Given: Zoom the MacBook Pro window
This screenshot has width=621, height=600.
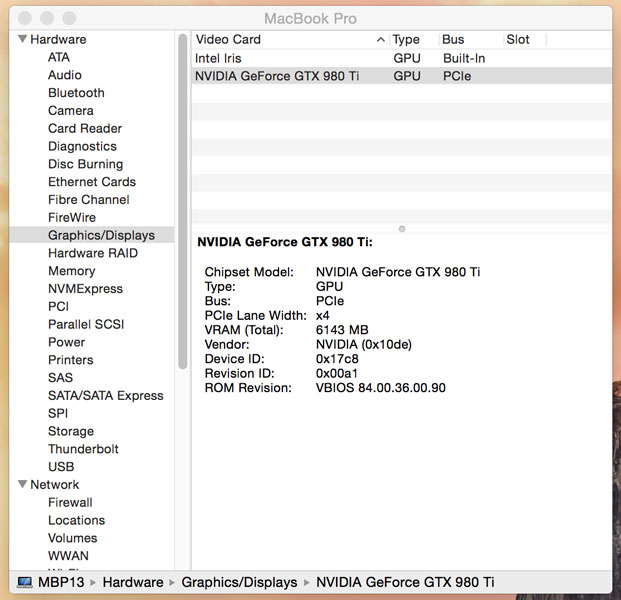Looking at the screenshot, I should 69,18.
